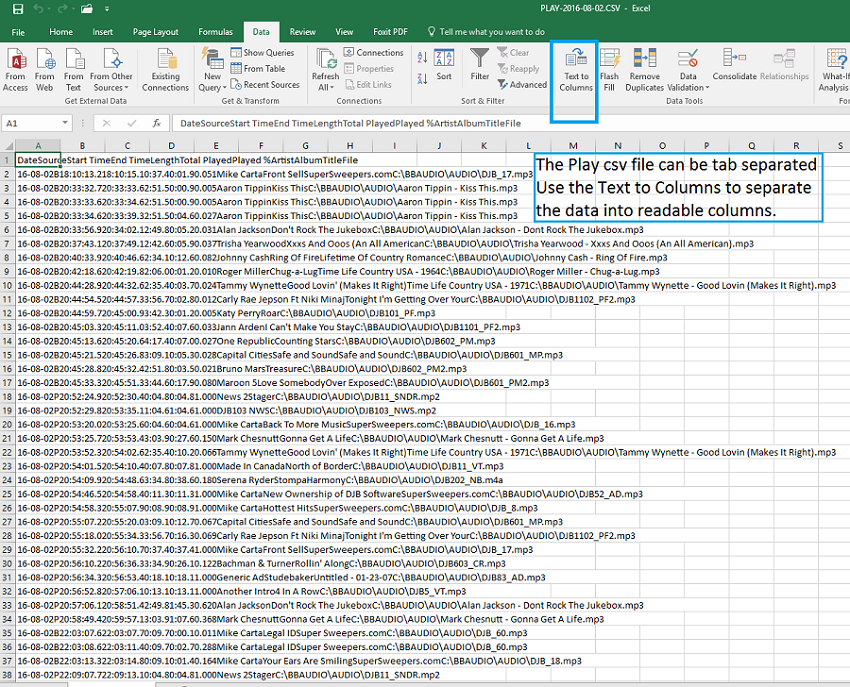Expand the Name Box dropdown arrow
Viewport: 850px width, 687px height.
65,123
